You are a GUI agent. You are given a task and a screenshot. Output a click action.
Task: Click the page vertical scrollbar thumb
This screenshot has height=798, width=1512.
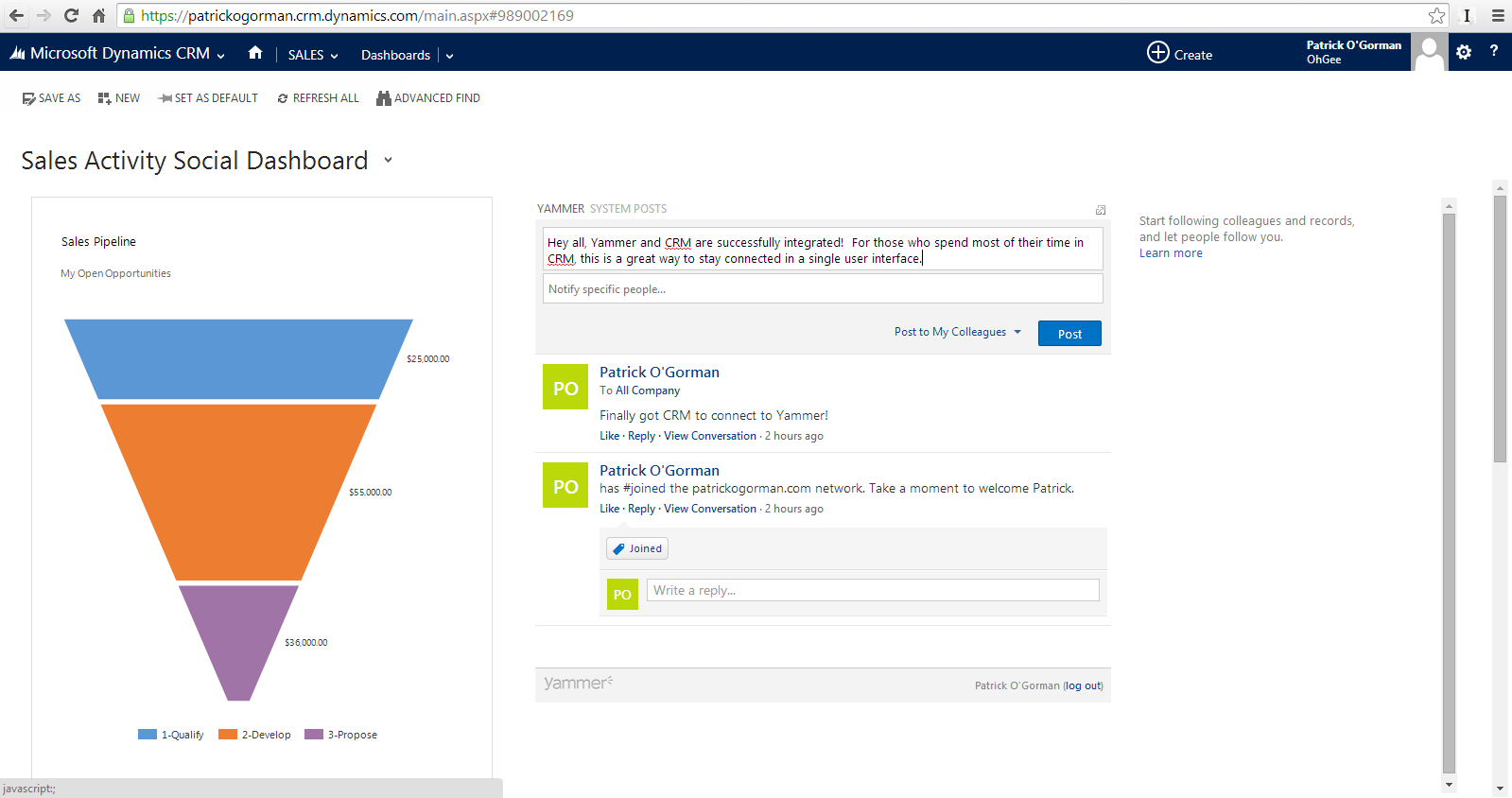coord(1500,329)
